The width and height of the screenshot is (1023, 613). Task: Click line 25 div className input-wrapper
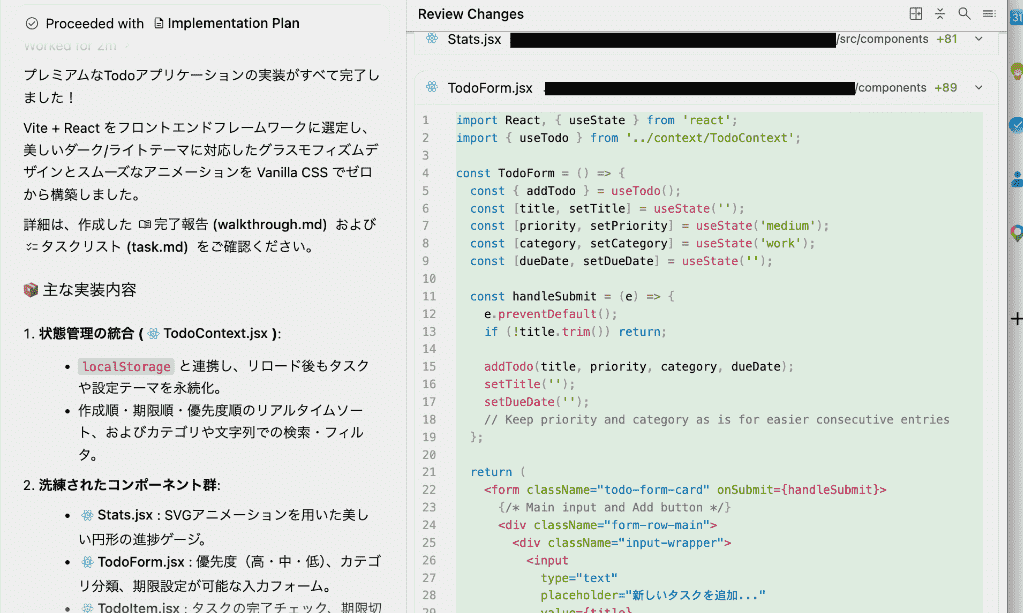[622, 543]
